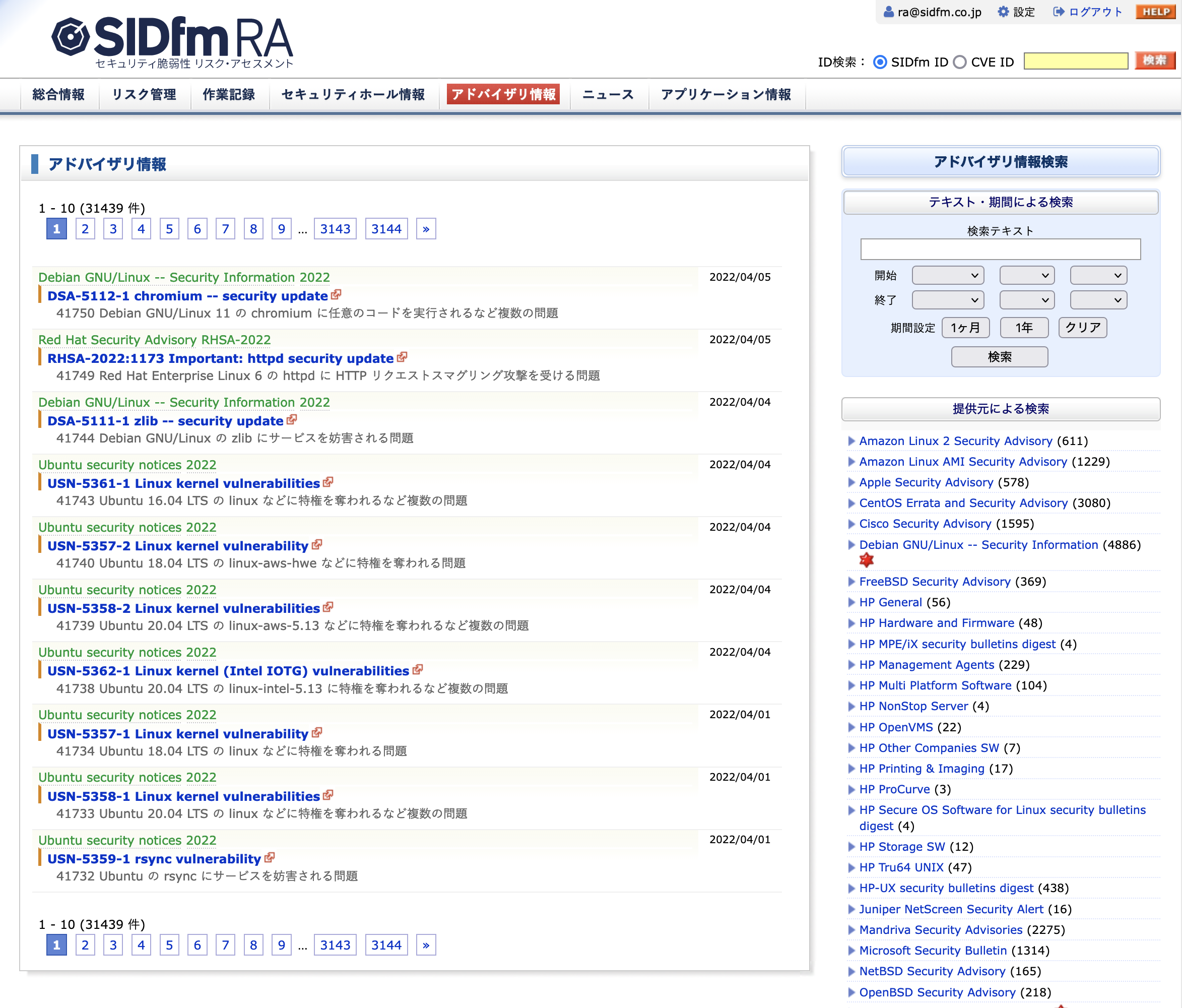Open USN-5362-1 Linux kernel (Intel IOTG) vulnerabilities
Screen dimensions: 1182x1008
click(x=228, y=671)
